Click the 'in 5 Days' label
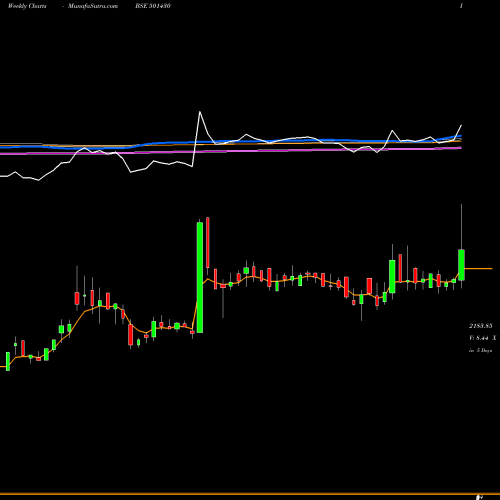 click(x=480, y=350)
